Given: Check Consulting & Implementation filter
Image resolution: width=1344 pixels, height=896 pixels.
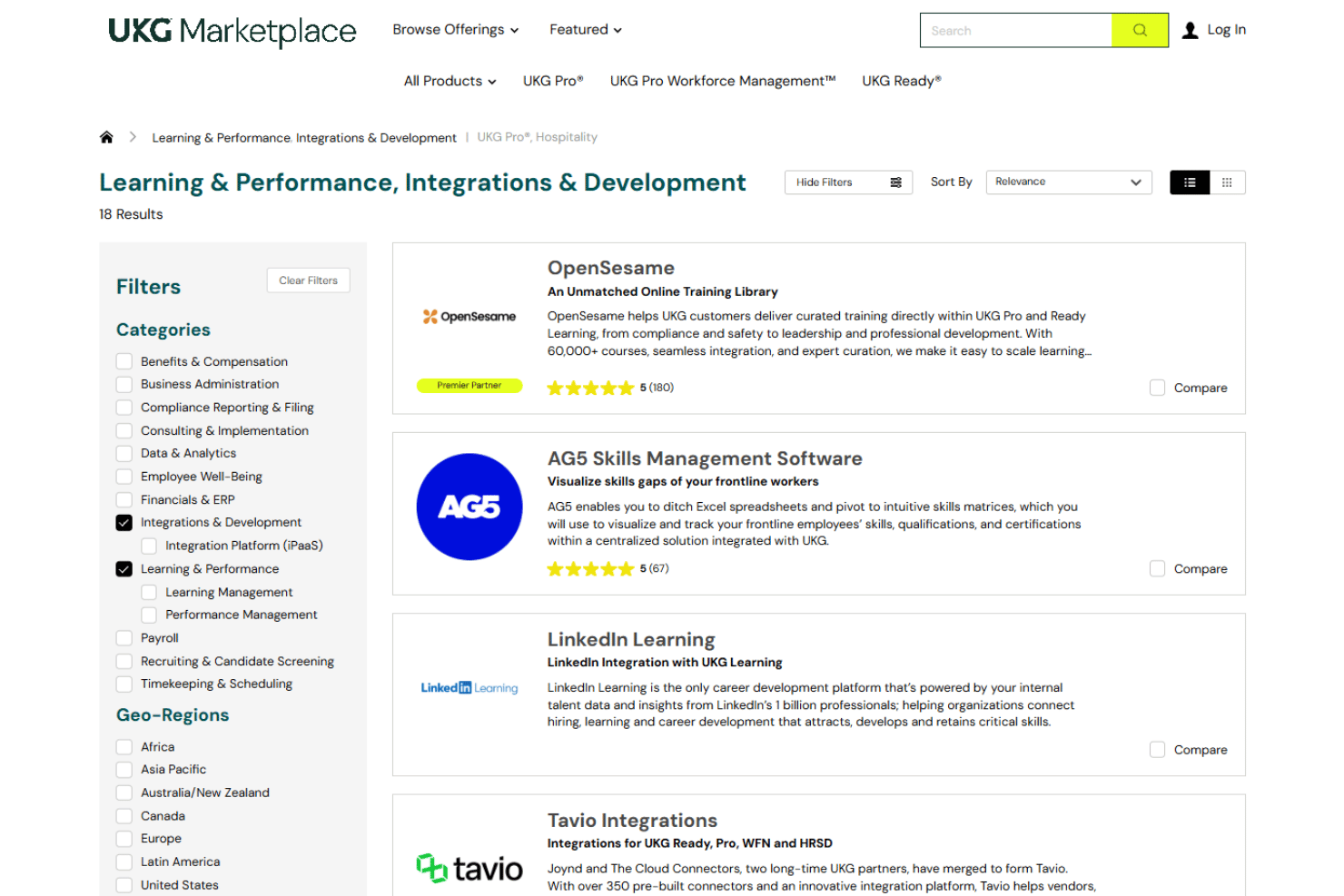Looking at the screenshot, I should [x=124, y=430].
